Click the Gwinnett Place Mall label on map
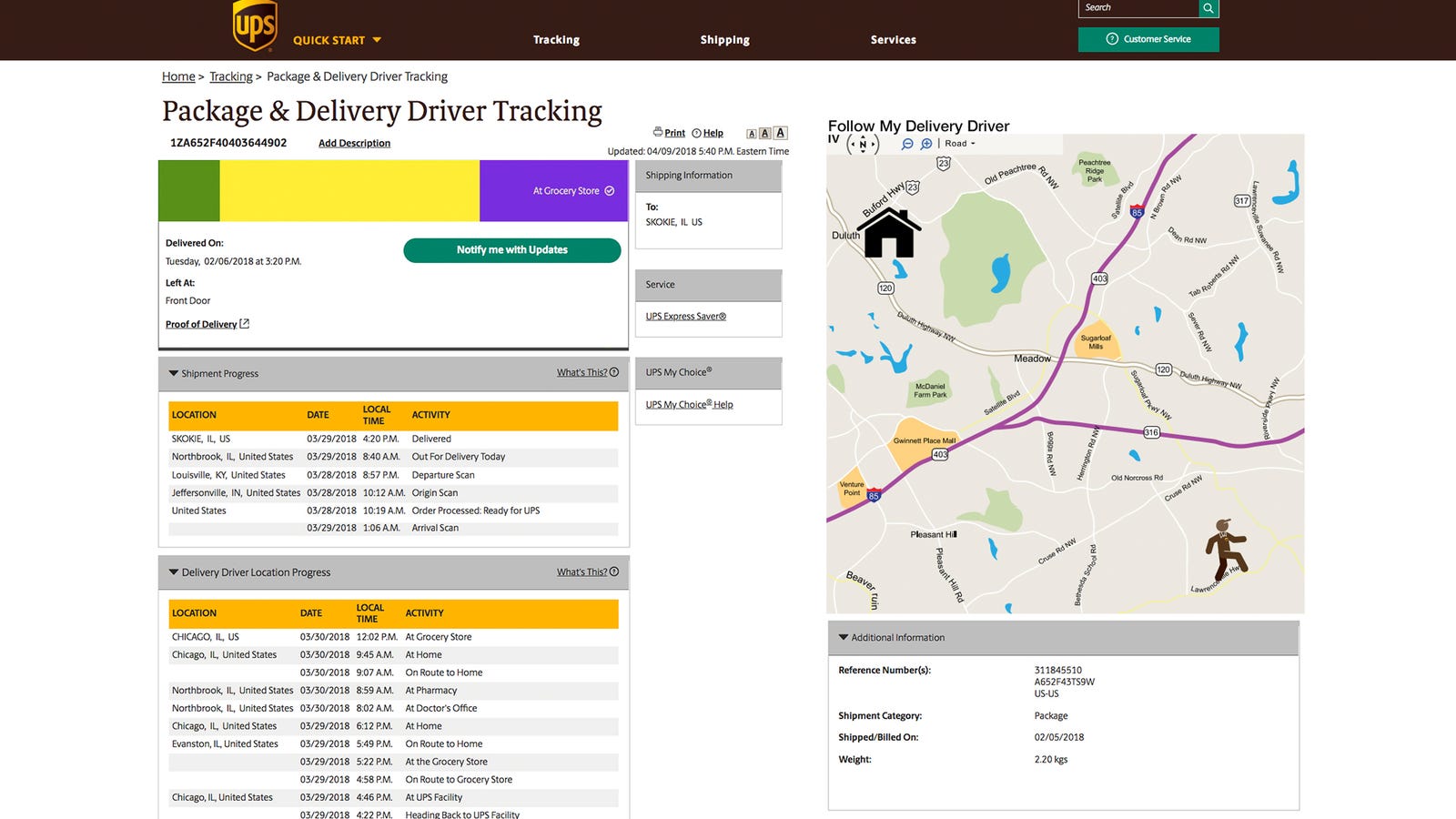 (x=925, y=440)
